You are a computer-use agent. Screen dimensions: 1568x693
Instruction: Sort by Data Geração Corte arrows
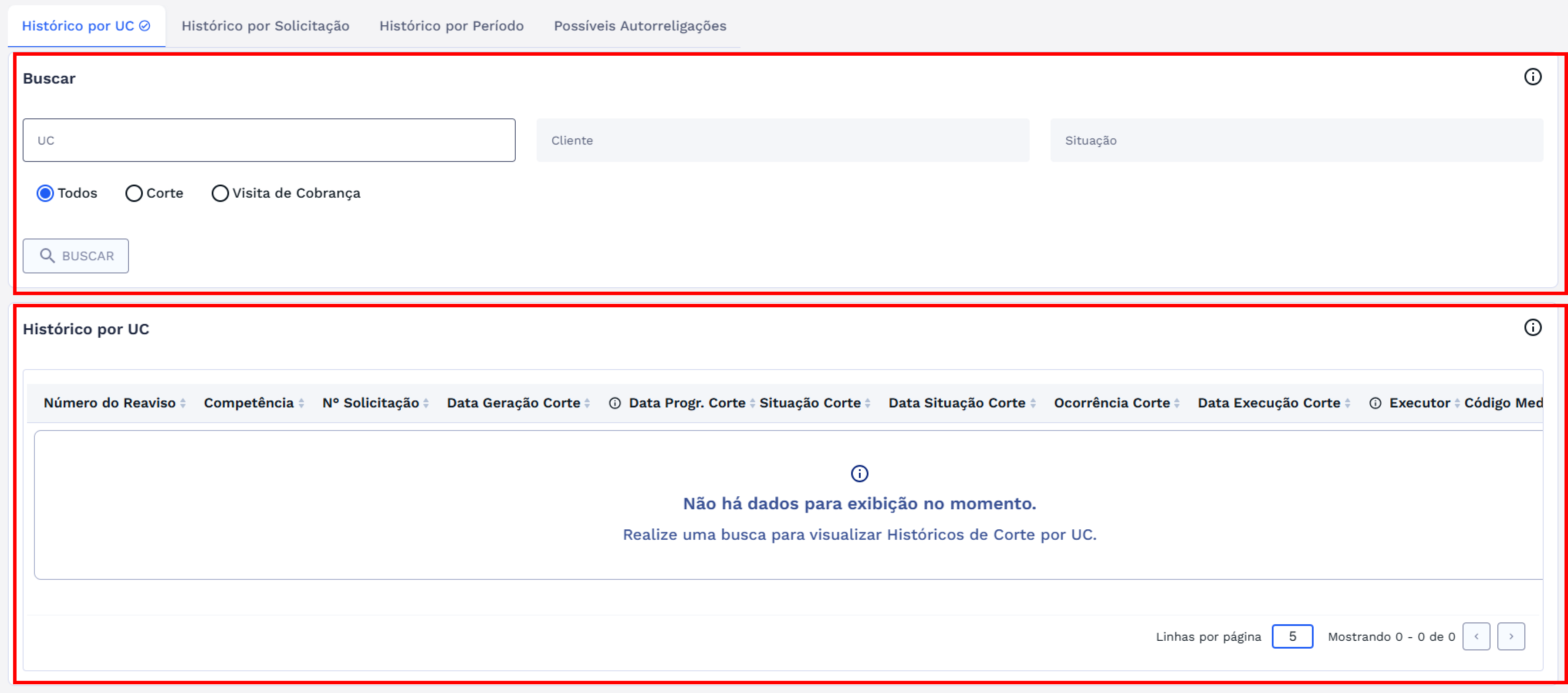pos(587,403)
